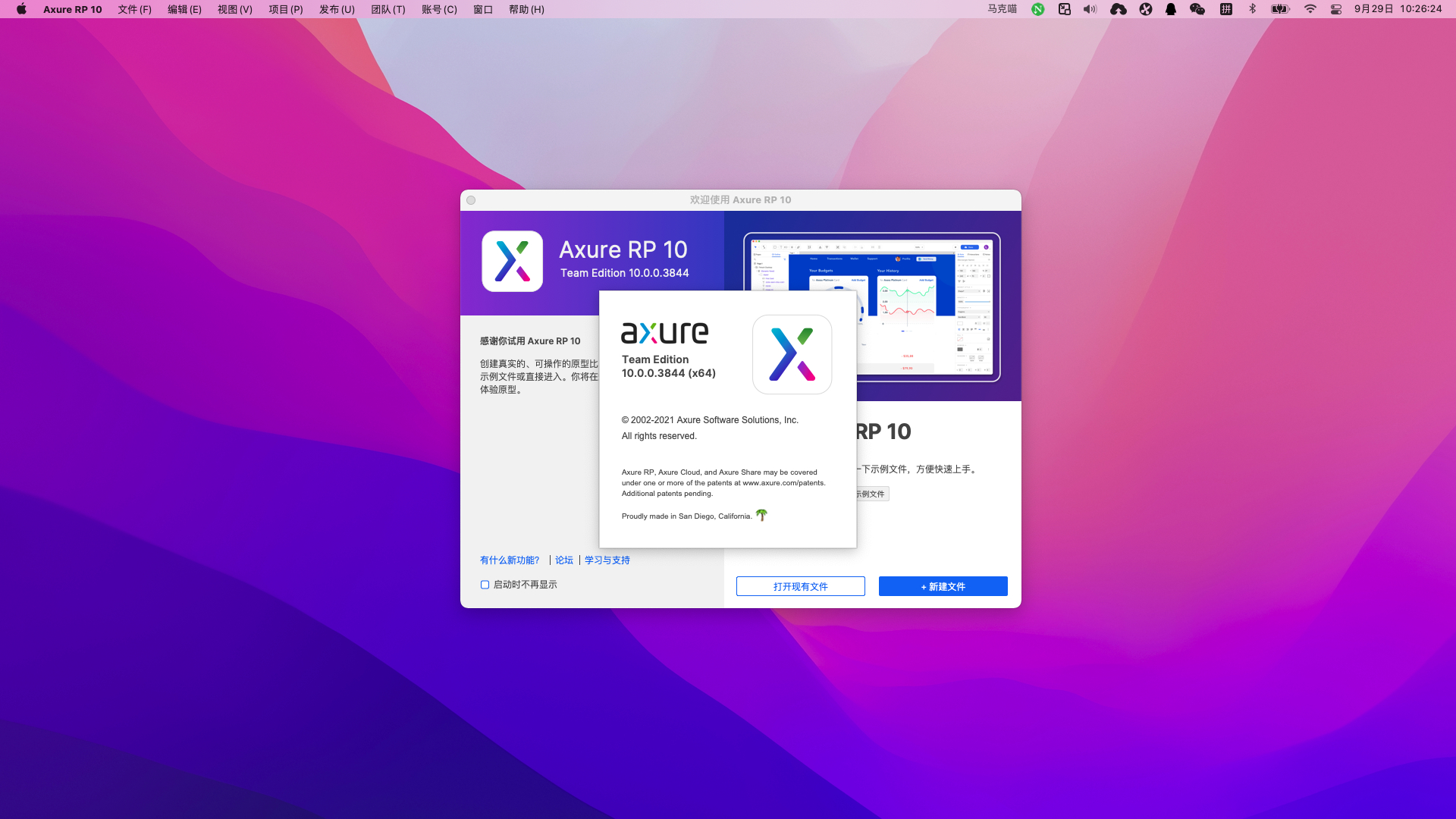The width and height of the screenshot is (1456, 819).
Task: Open the 文件 (F) menu
Action: point(135,9)
